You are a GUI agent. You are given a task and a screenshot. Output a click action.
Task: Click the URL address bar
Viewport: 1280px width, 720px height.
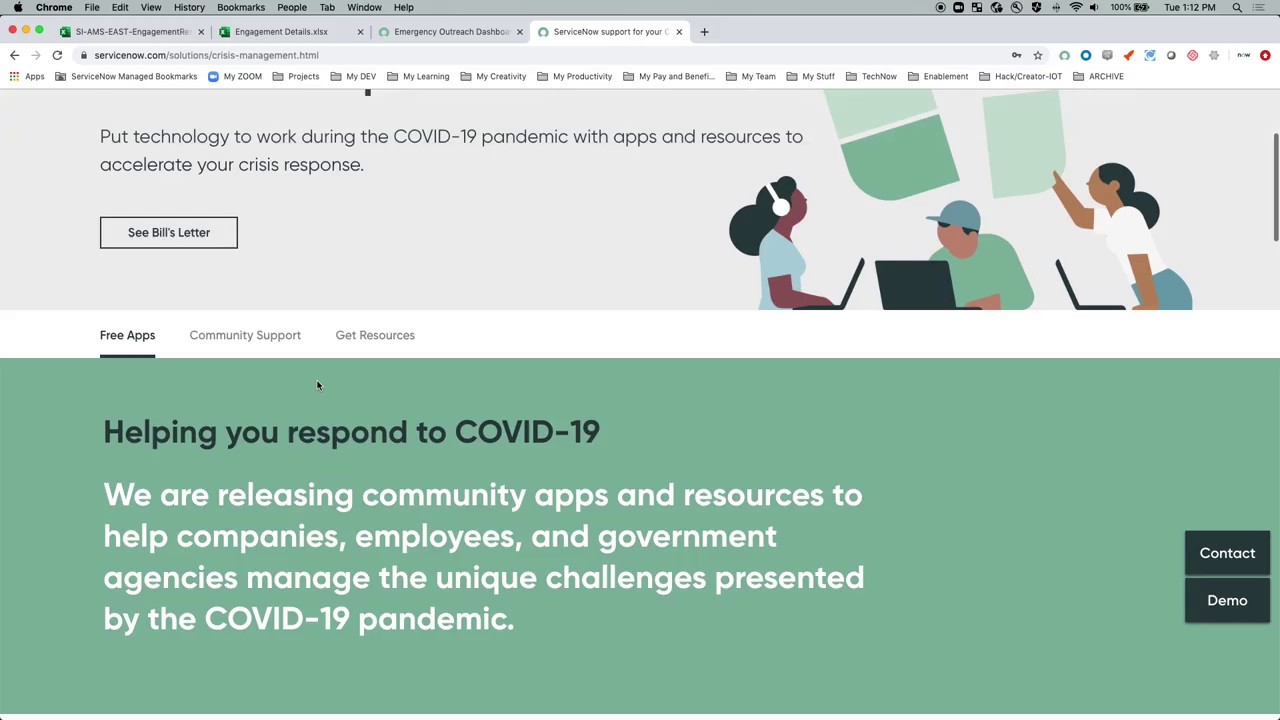pyautogui.click(x=500, y=55)
